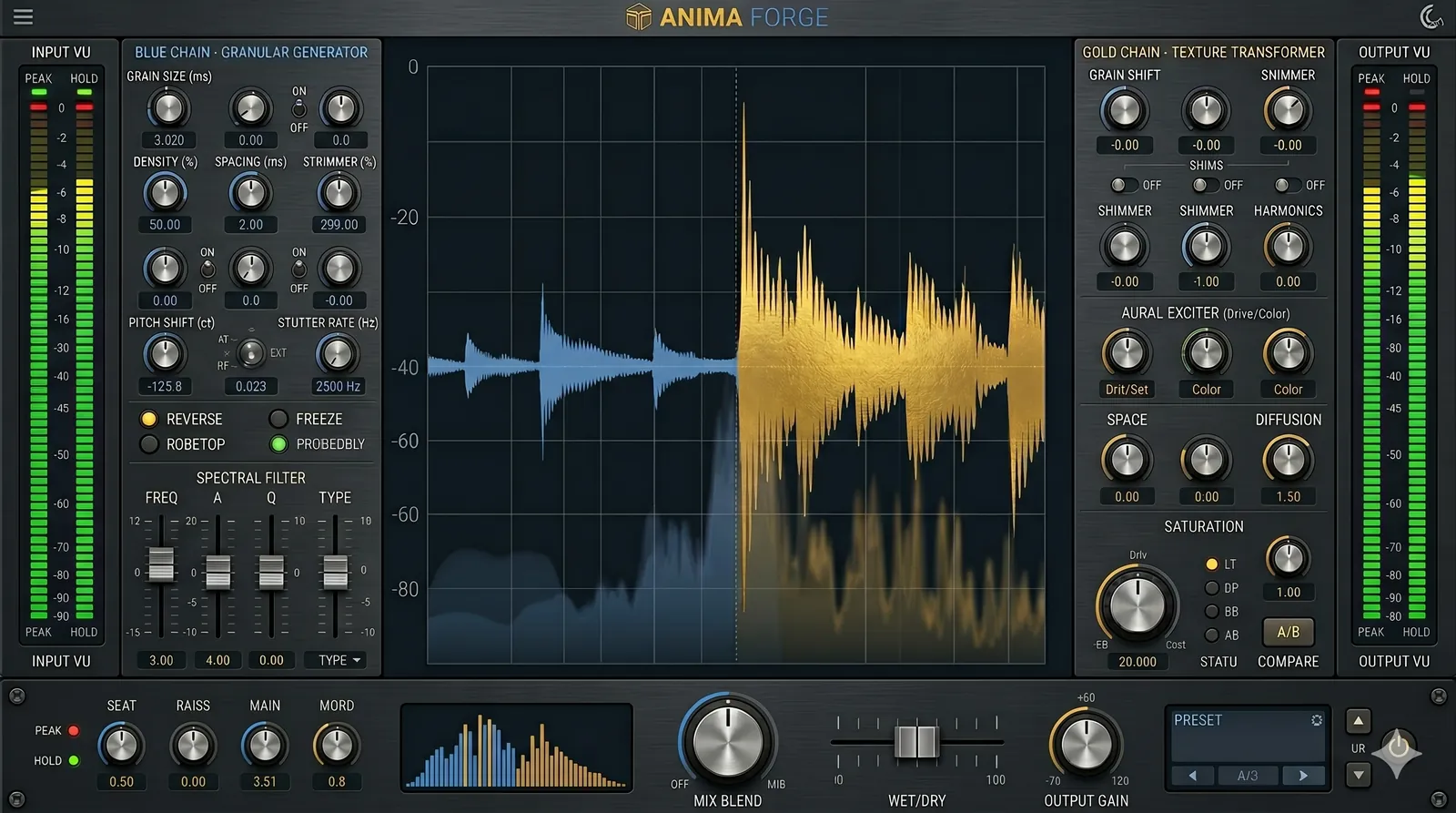This screenshot has height=813, width=1456.
Task: Open the TYPE dropdown in Spectral Filter
Action: tap(339, 660)
